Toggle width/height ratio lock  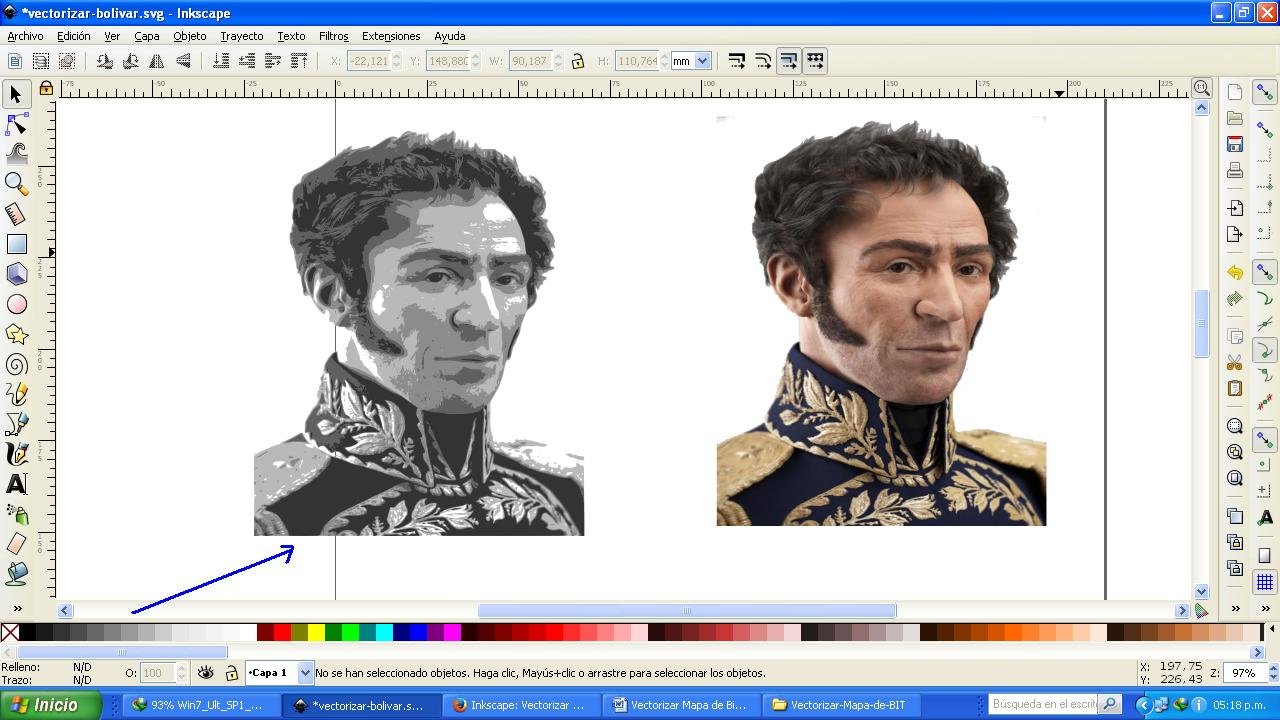click(x=578, y=61)
